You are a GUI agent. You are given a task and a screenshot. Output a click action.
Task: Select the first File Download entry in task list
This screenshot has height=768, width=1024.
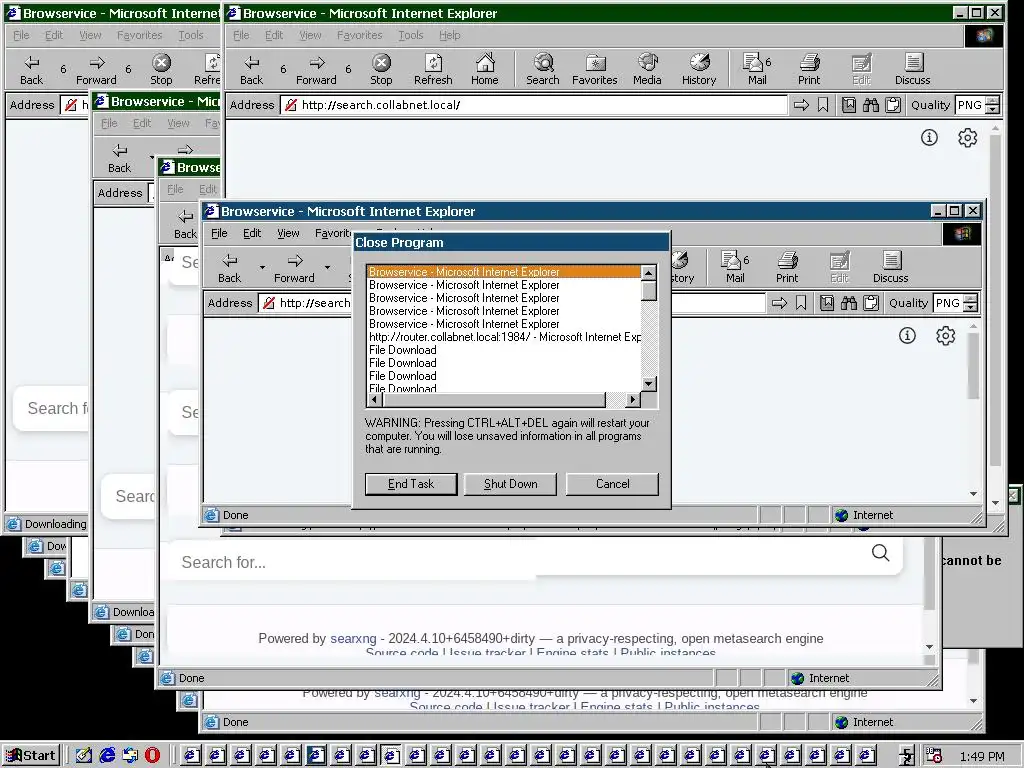[504, 350]
